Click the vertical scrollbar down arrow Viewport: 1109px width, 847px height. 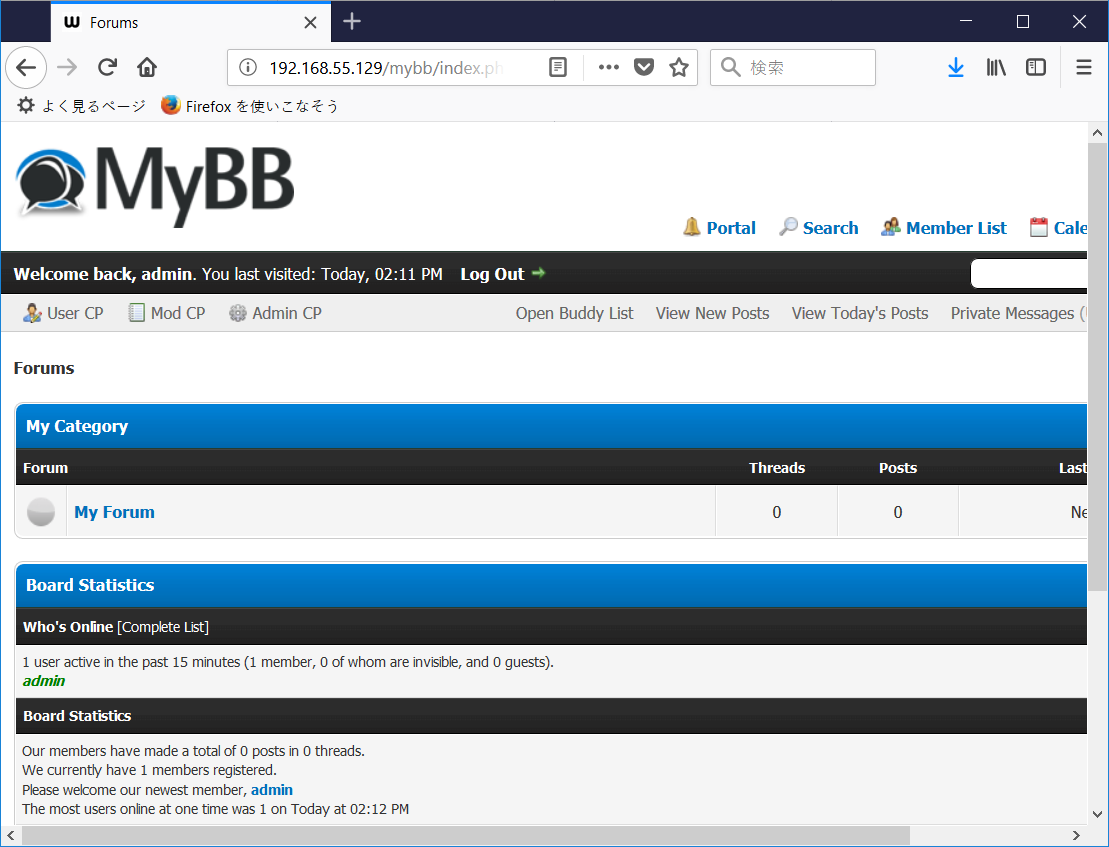click(1097, 814)
